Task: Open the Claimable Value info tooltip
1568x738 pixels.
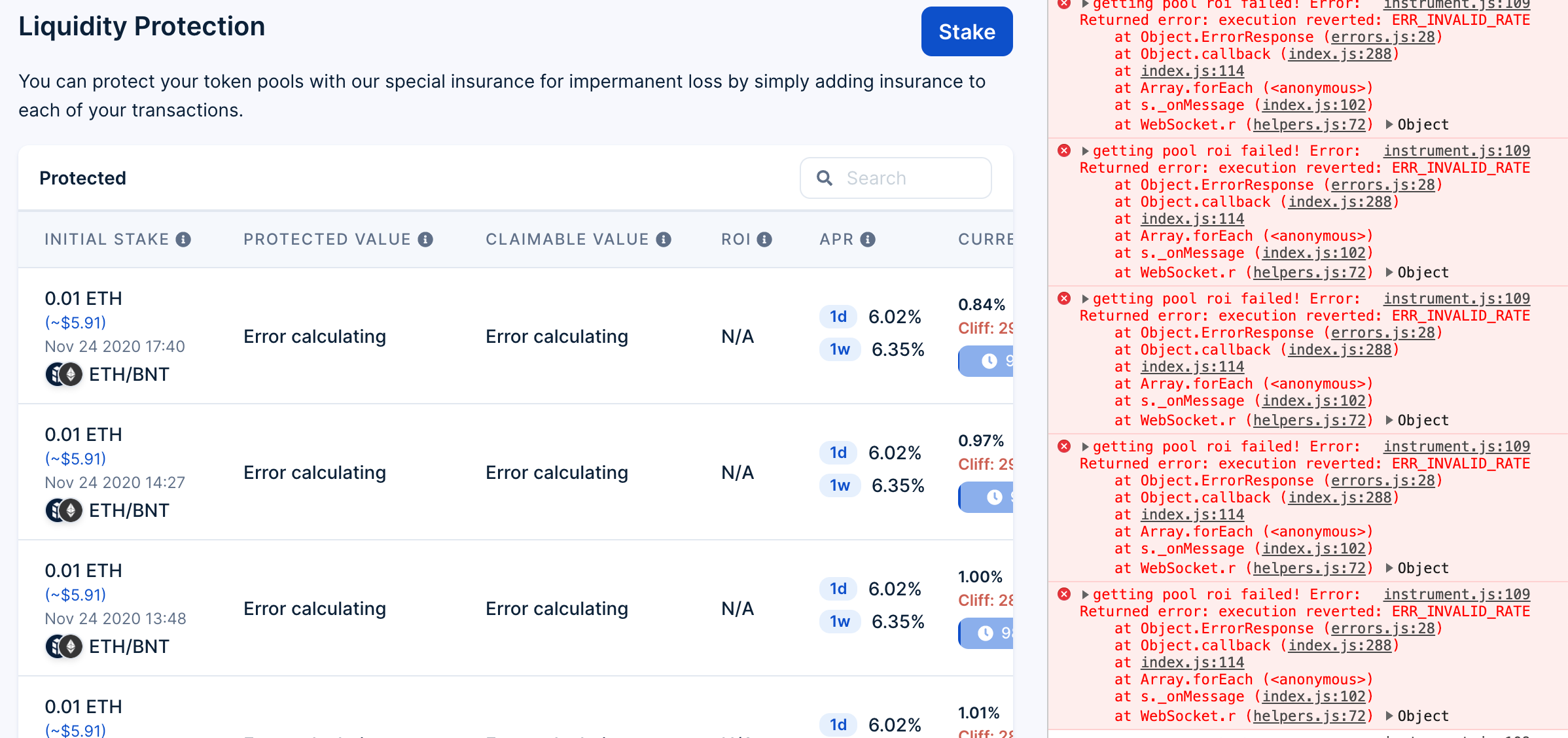Action: [664, 239]
